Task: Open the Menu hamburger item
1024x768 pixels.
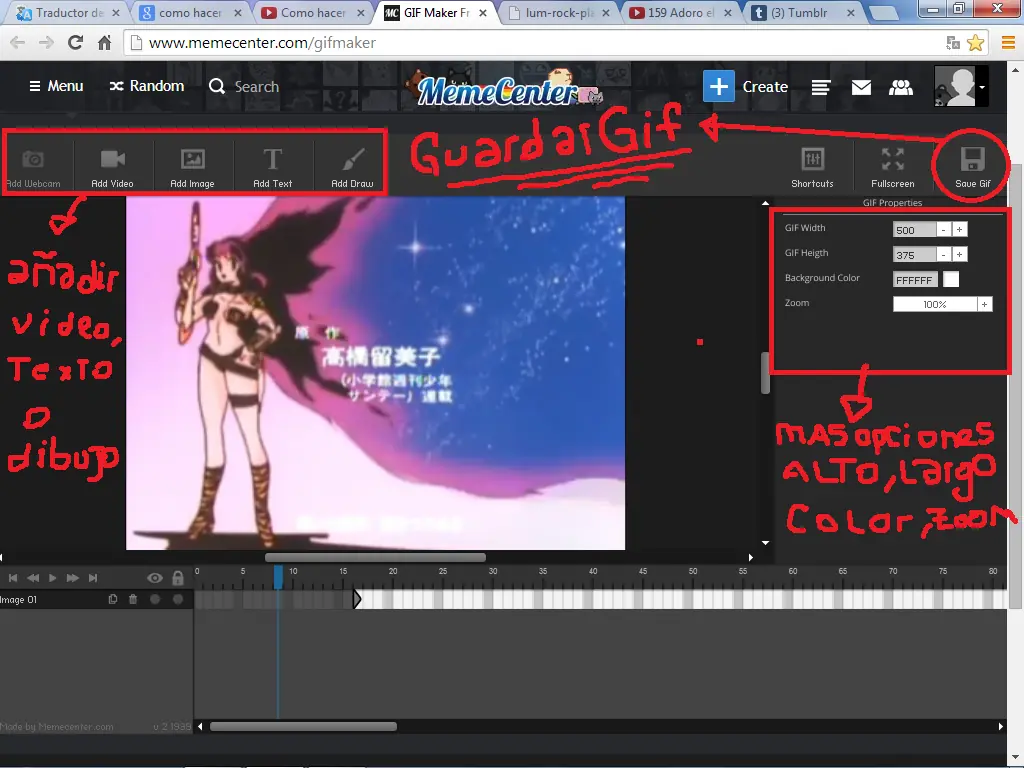Action: click(56, 86)
